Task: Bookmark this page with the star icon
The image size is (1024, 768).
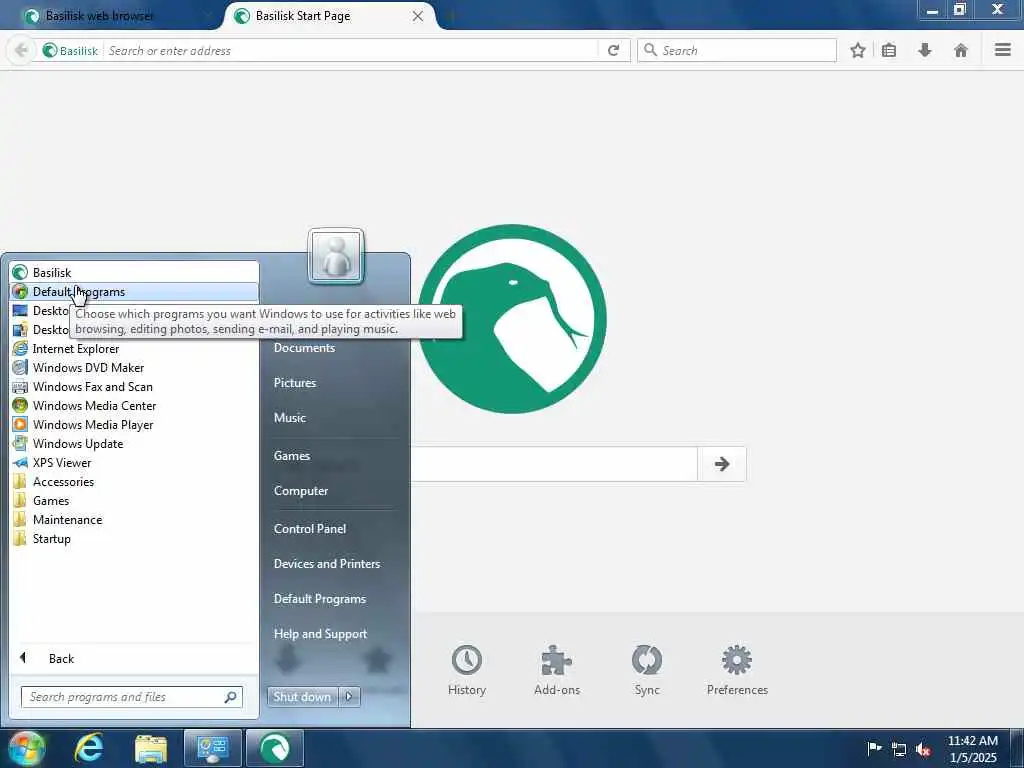Action: [x=858, y=50]
